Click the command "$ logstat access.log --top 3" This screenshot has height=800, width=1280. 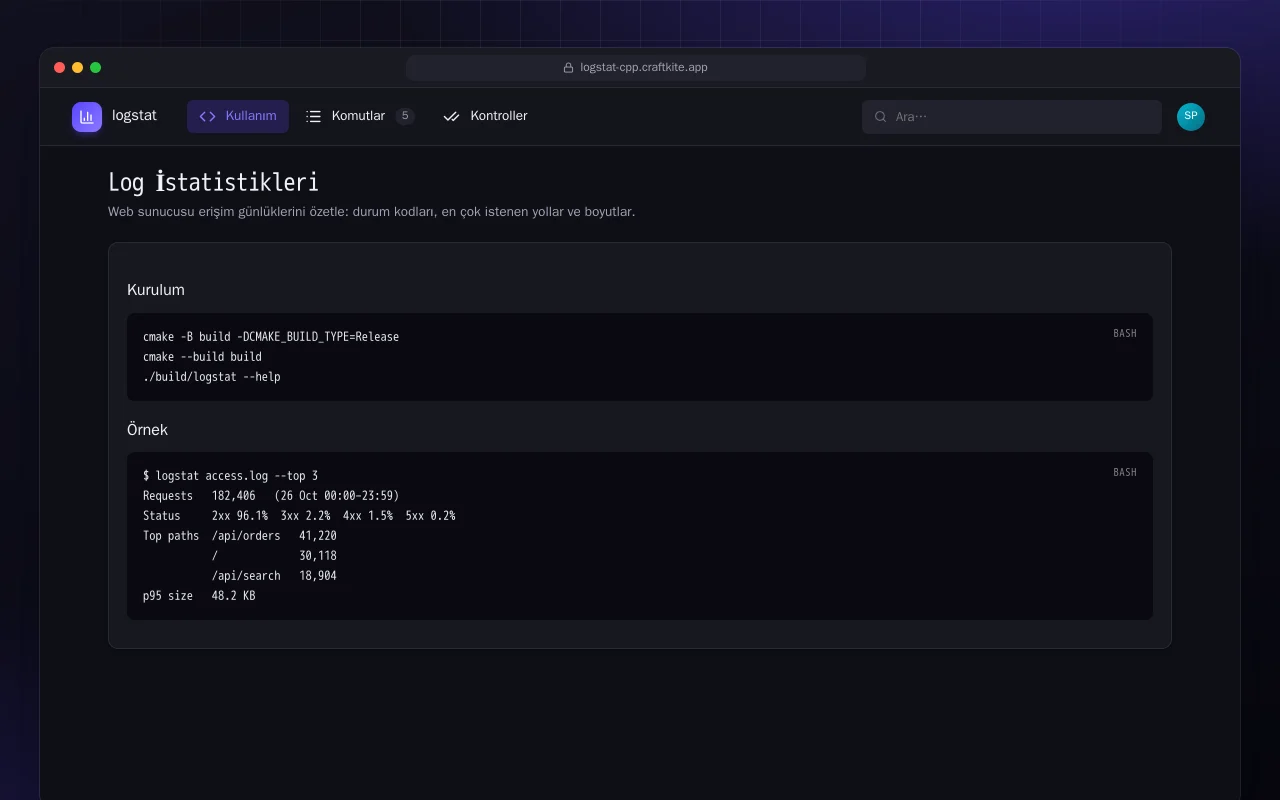[231, 476]
